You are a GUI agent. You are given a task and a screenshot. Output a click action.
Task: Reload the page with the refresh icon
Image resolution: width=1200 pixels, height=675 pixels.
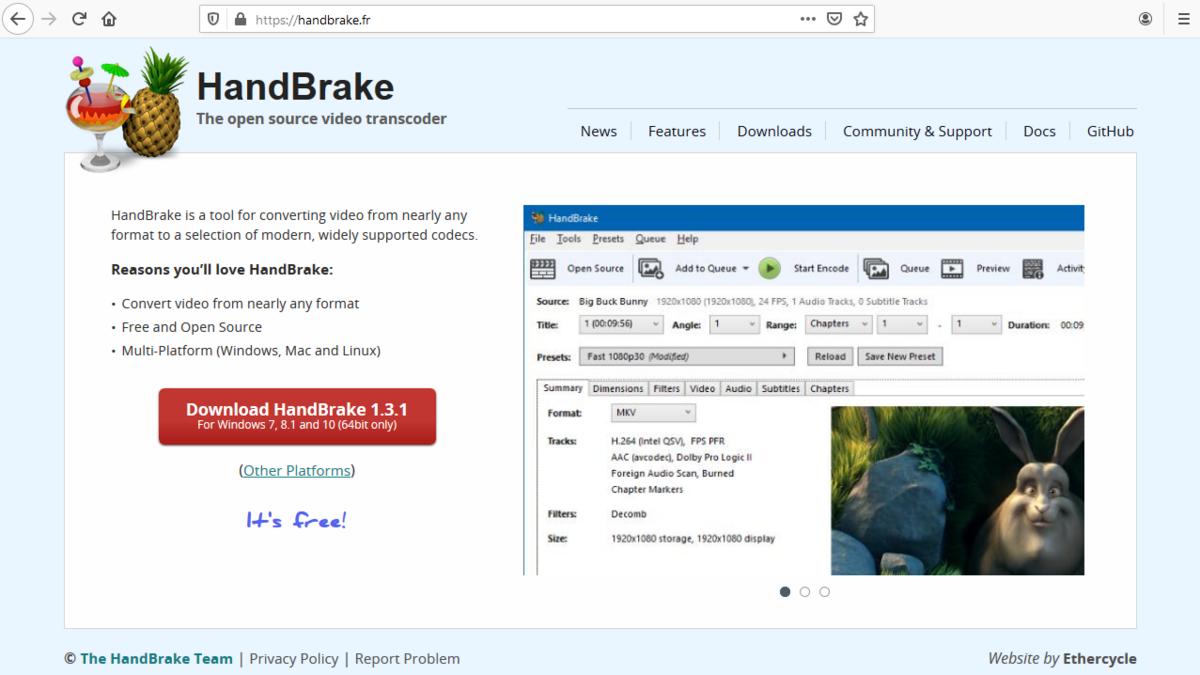coord(79,19)
